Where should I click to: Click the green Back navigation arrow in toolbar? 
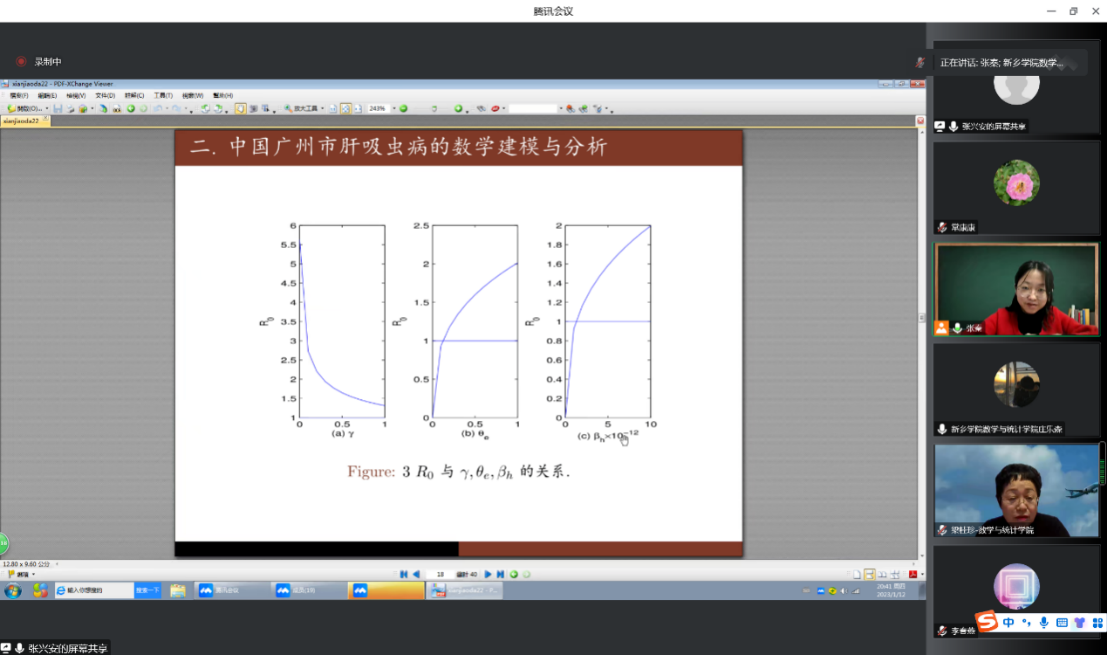131,109
